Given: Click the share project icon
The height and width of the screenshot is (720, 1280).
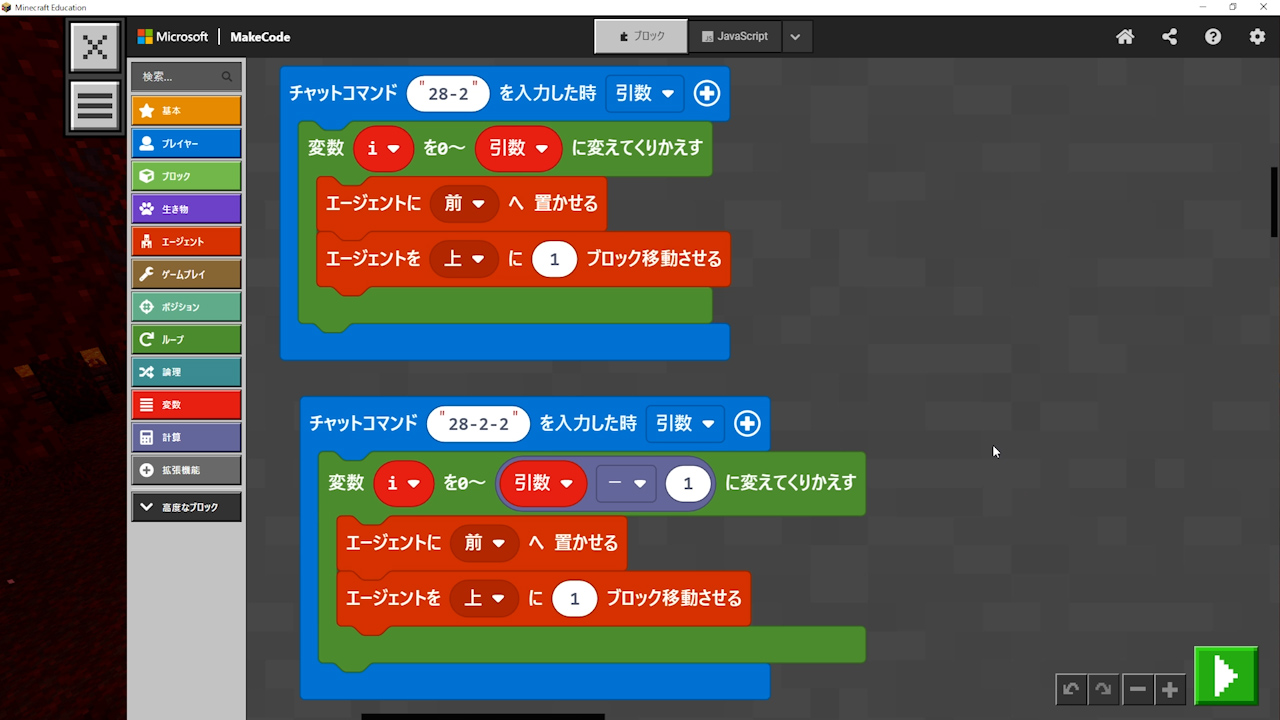Looking at the screenshot, I should [x=1169, y=37].
